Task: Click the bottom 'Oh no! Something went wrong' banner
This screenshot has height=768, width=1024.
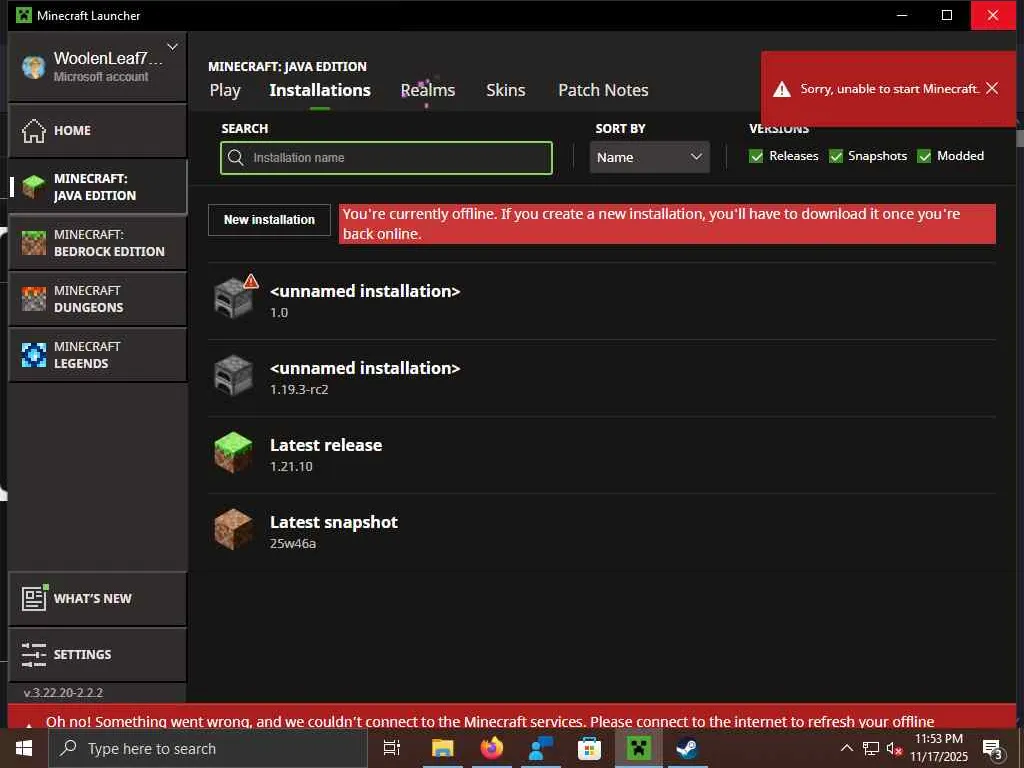Action: point(512,716)
